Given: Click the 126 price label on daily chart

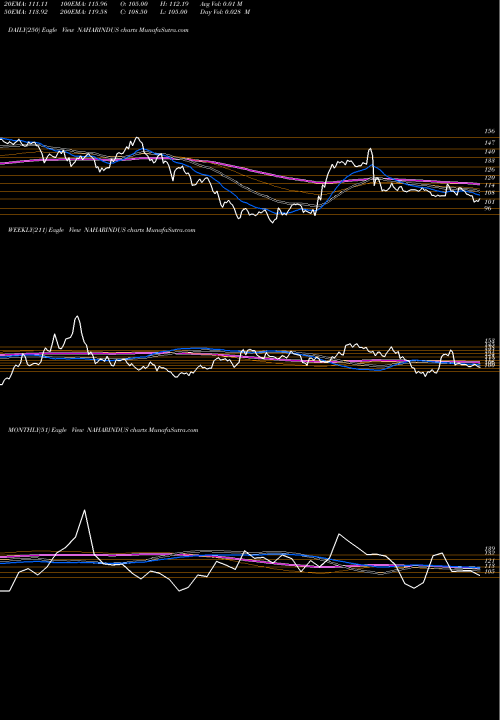Looking at the screenshot, I should (x=490, y=170).
